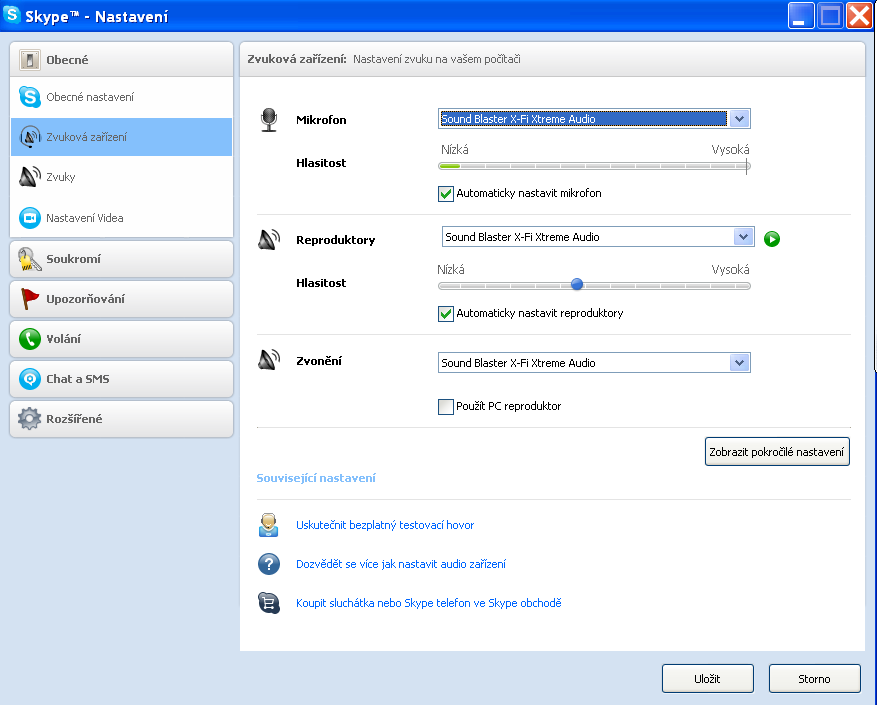Click the Skype logo in title bar
877x705 pixels.
point(13,15)
